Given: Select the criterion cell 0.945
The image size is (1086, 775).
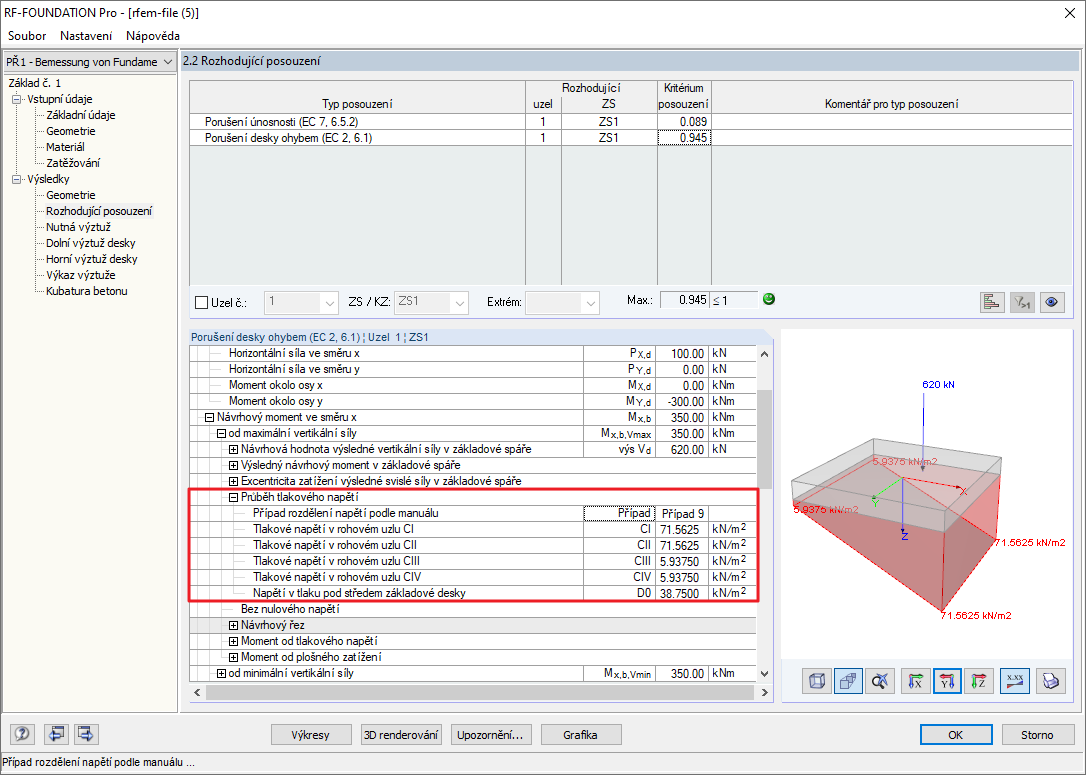Looking at the screenshot, I should click(684, 138).
